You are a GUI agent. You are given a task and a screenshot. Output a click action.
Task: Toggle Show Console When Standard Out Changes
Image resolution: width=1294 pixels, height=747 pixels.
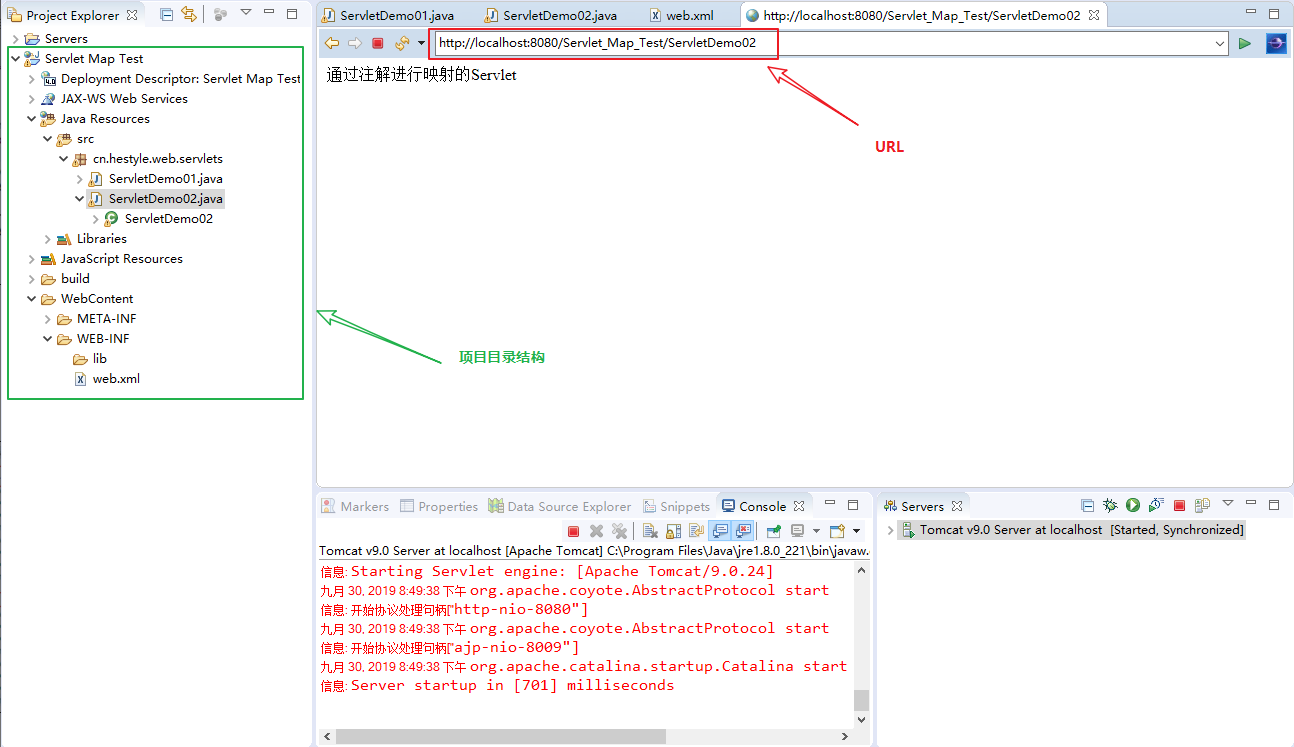[x=719, y=530]
